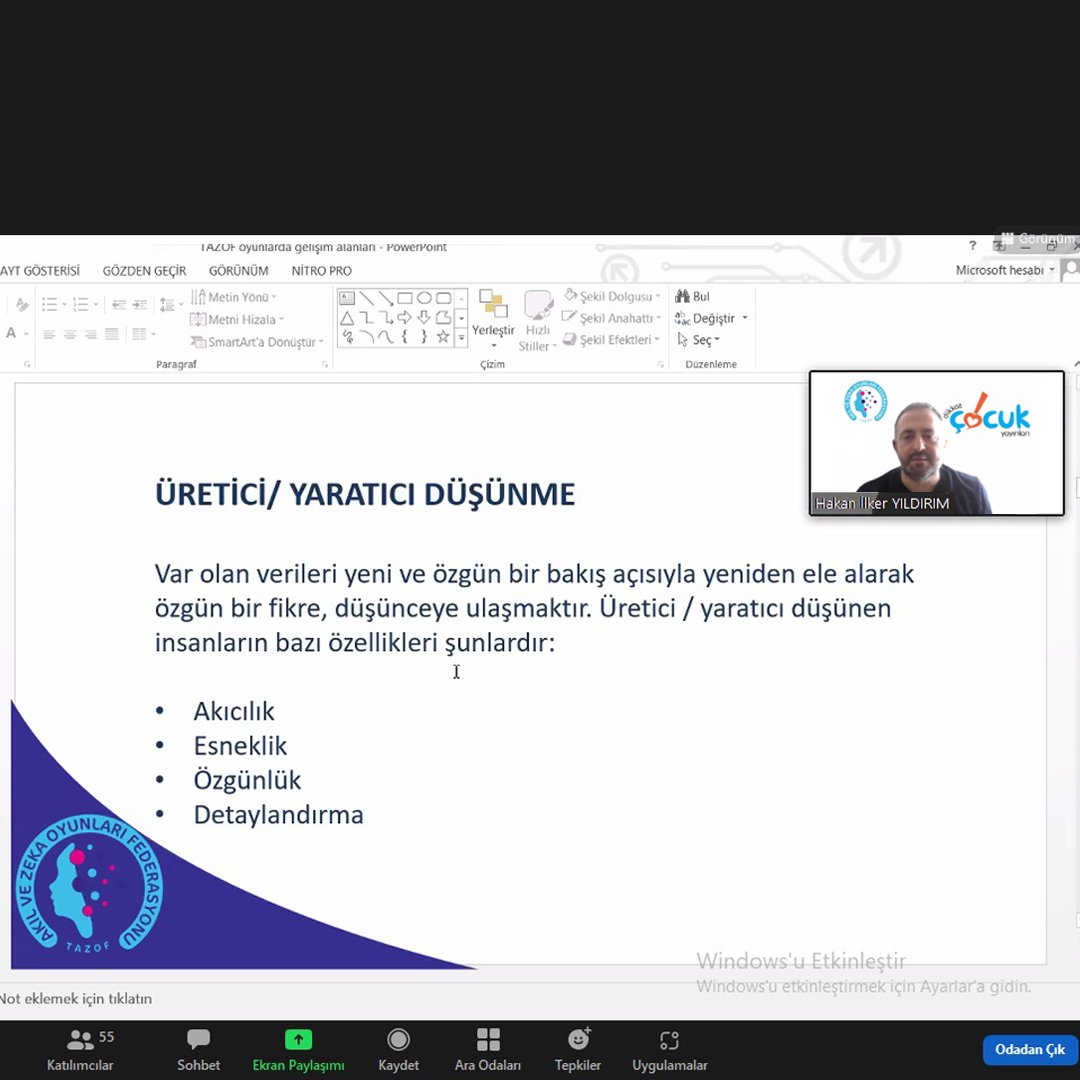Pick the right brace shape
The image size is (1080, 1080).
424,337
